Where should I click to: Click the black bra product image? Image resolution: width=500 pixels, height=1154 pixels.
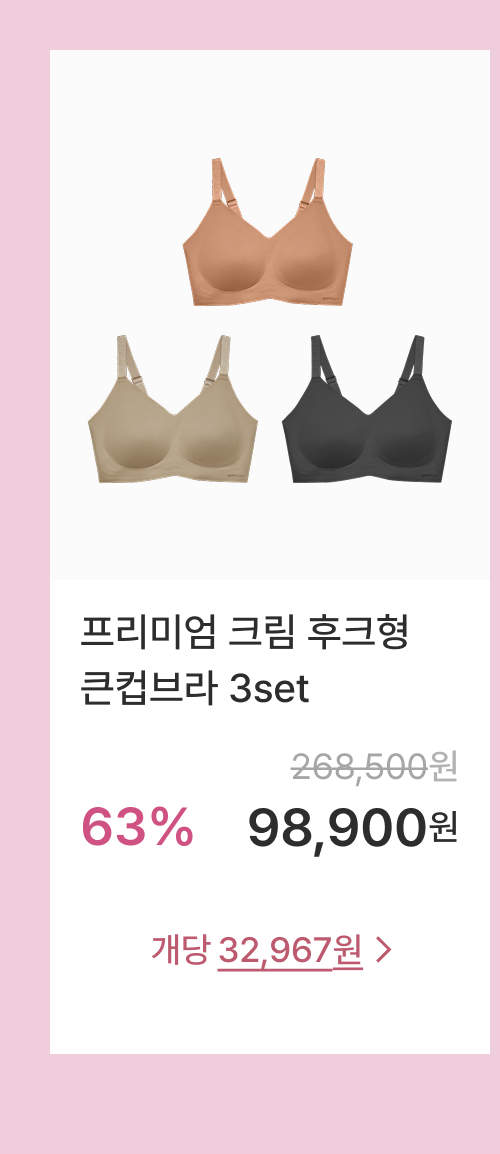pos(367,409)
